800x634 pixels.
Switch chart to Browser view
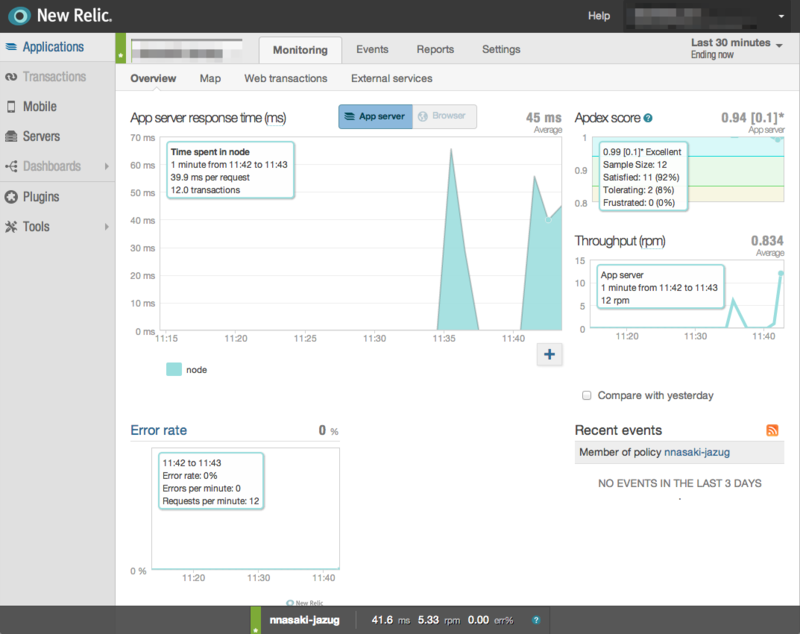pos(444,116)
